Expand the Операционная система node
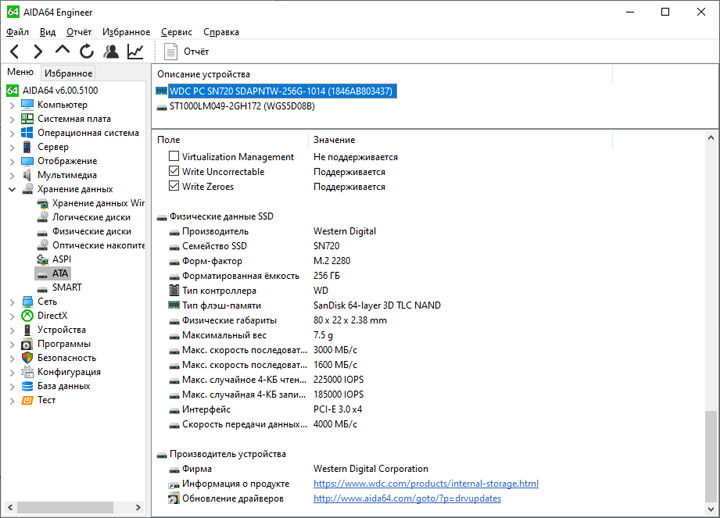720x518 pixels. tap(12, 134)
